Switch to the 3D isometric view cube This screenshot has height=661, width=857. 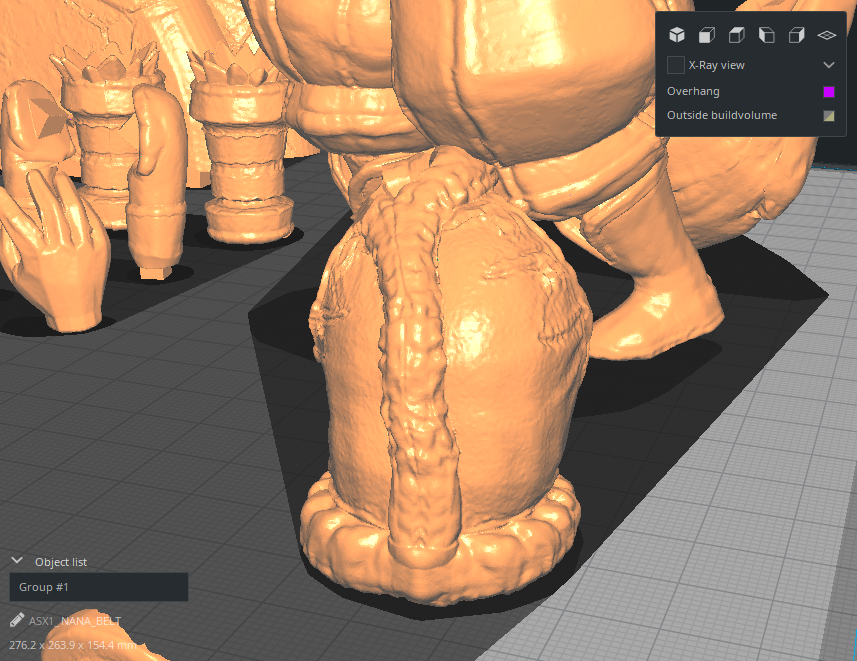pyautogui.click(x=677, y=35)
